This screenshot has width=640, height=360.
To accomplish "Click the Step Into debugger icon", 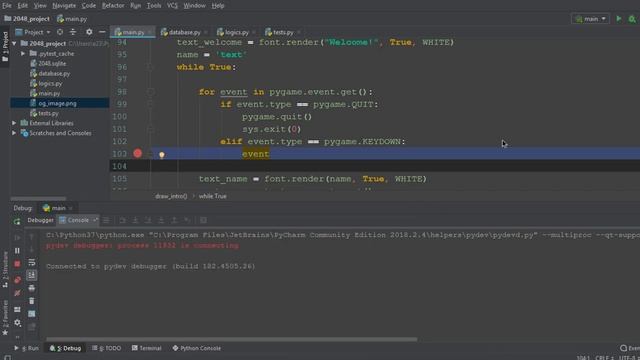I will click(136, 220).
